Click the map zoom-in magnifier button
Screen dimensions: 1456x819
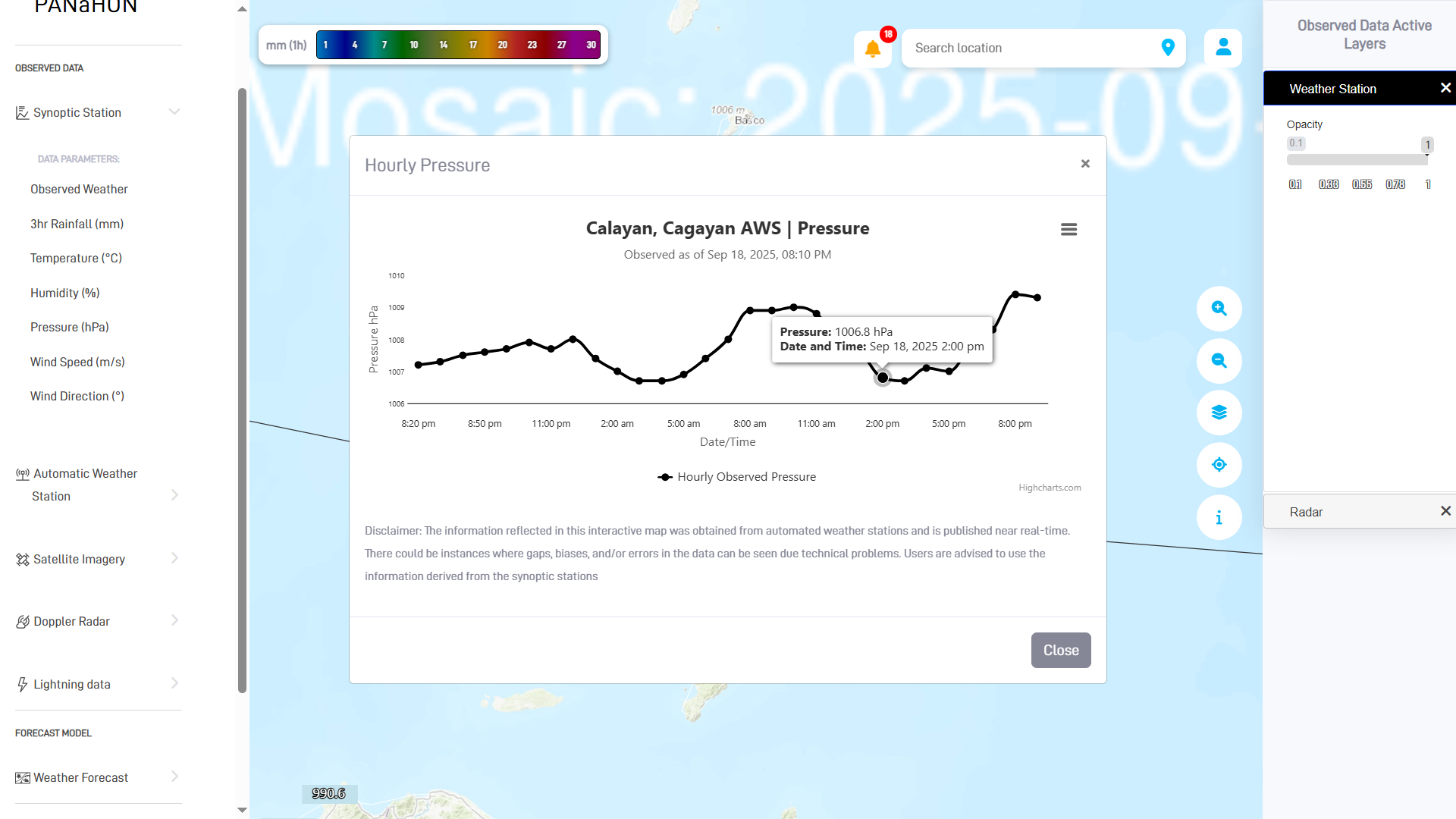tap(1219, 309)
